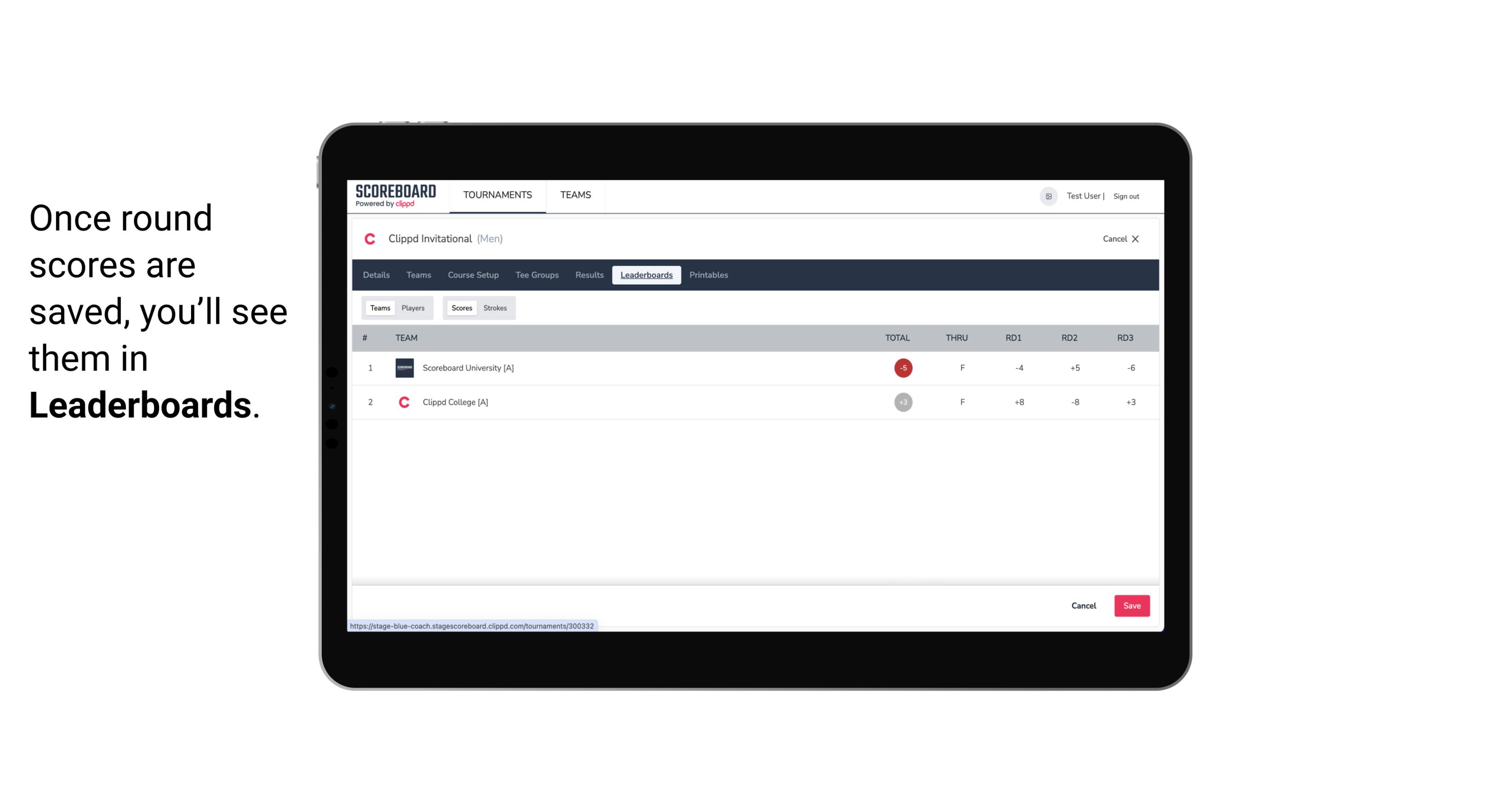Click the Leaderboards tab

coord(647,275)
